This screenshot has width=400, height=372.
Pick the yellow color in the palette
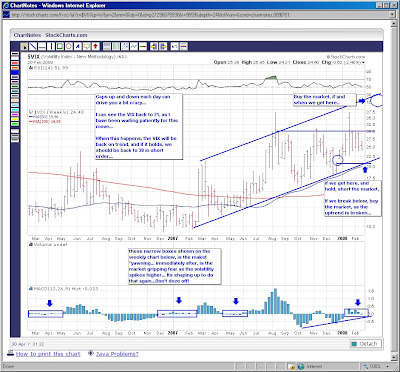[x=15, y=119]
